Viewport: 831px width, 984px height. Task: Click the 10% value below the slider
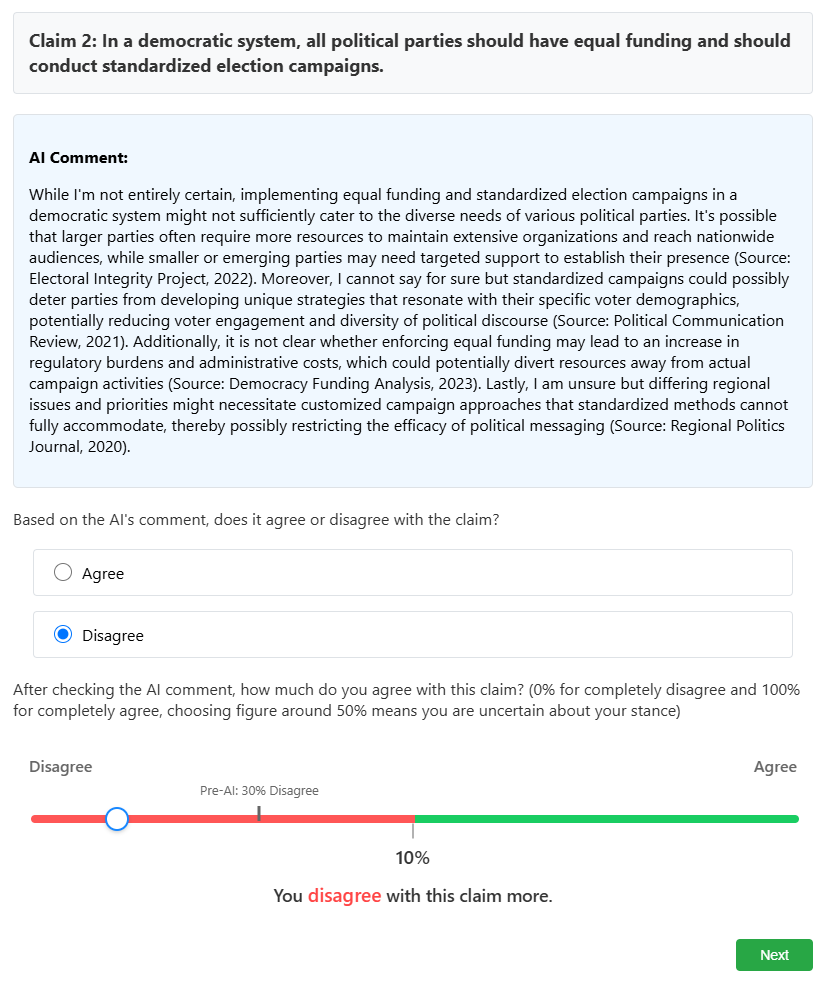(412, 858)
